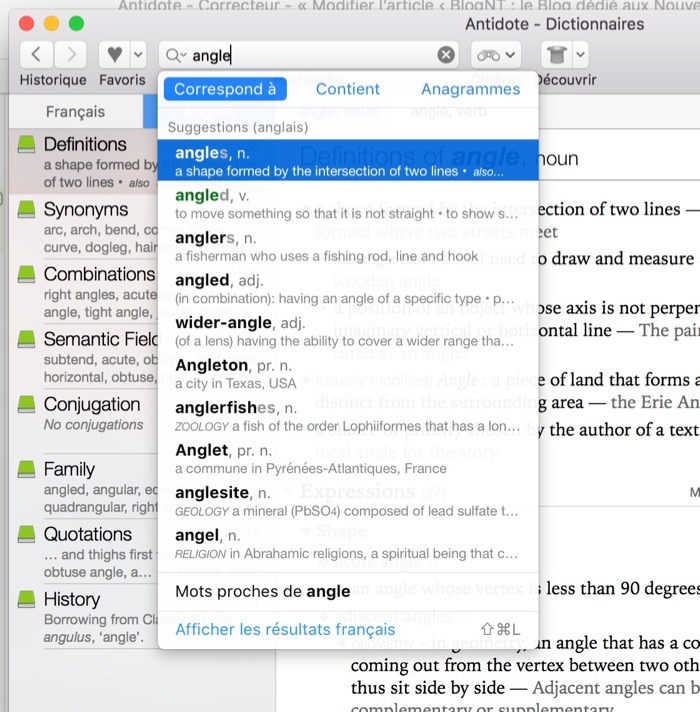Open the binoculars search options dropdown

[497, 55]
